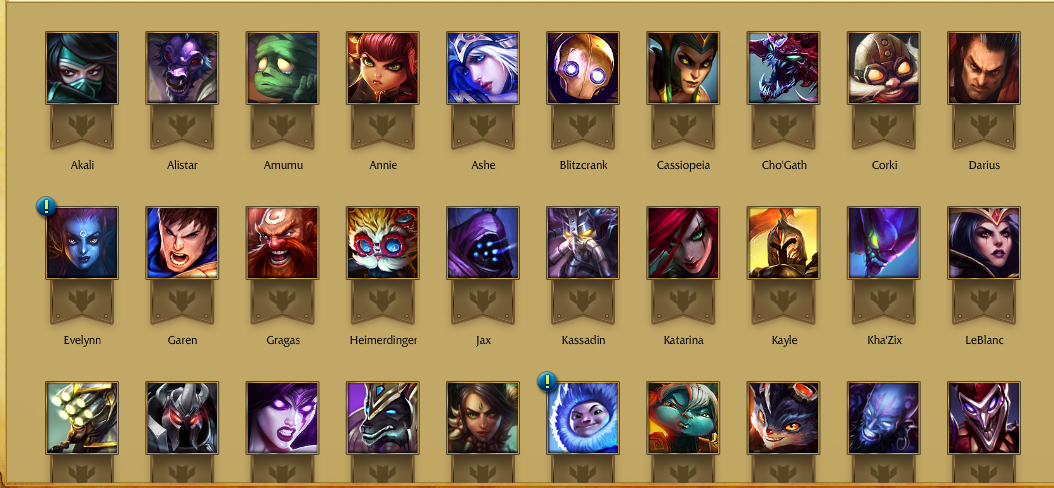Select the Akali champion portrait
Image resolution: width=1054 pixels, height=488 pixels.
click(82, 68)
